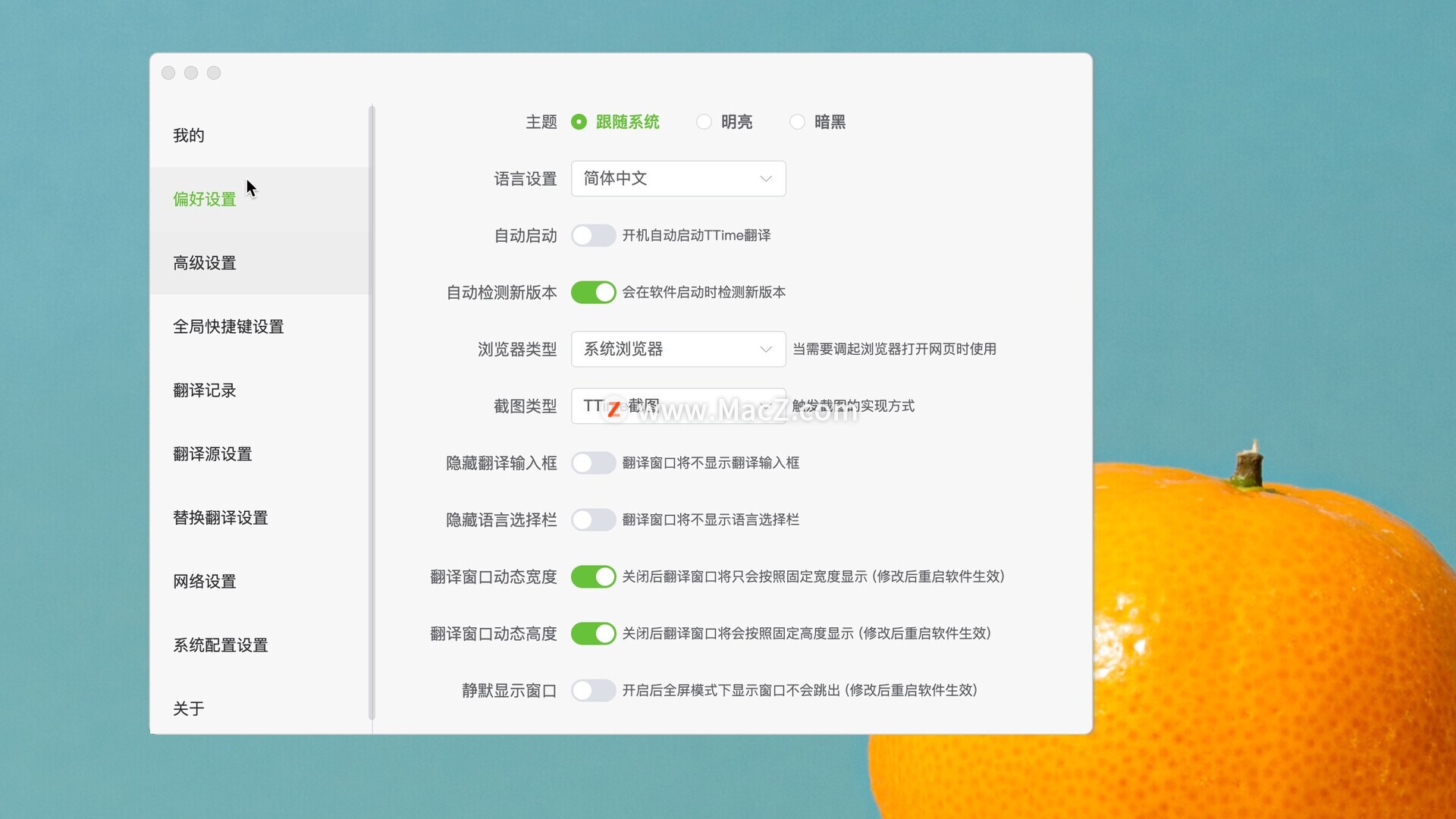The image size is (1456, 819).
Task: Enable the 自动启动 switch
Action: pos(593,235)
